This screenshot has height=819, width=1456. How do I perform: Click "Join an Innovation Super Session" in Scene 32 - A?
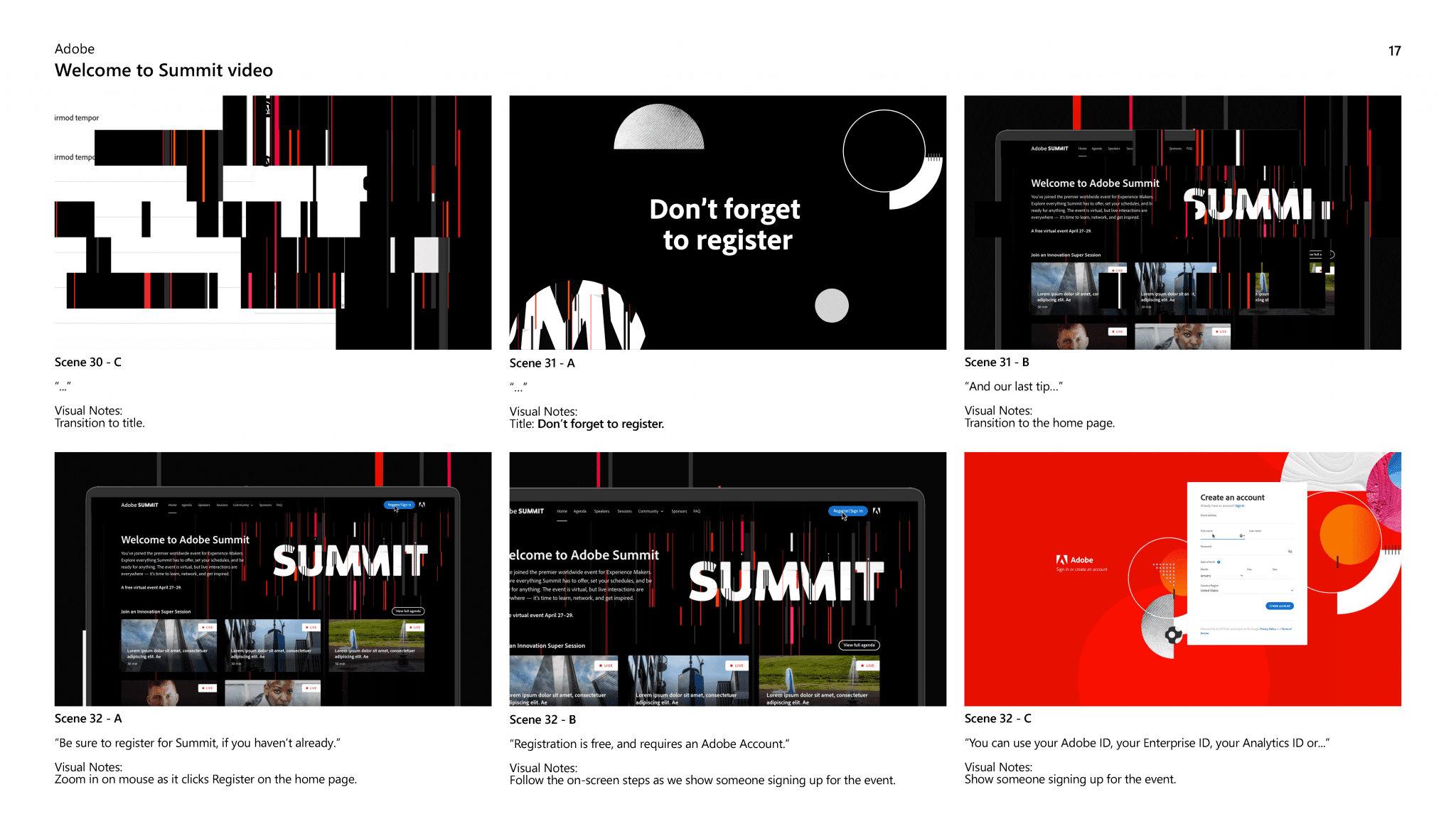[156, 611]
